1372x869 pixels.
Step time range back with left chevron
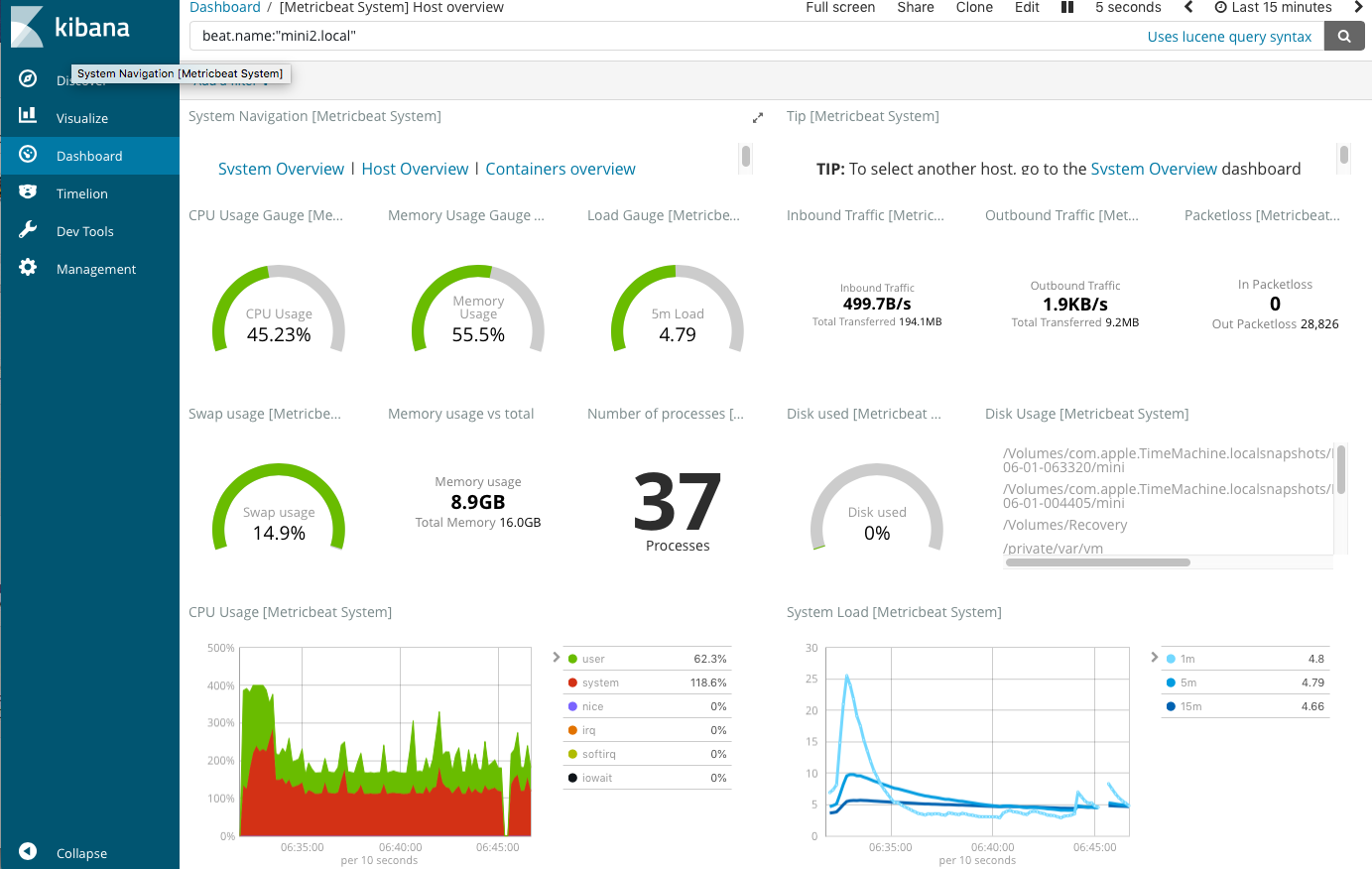tap(1188, 7)
